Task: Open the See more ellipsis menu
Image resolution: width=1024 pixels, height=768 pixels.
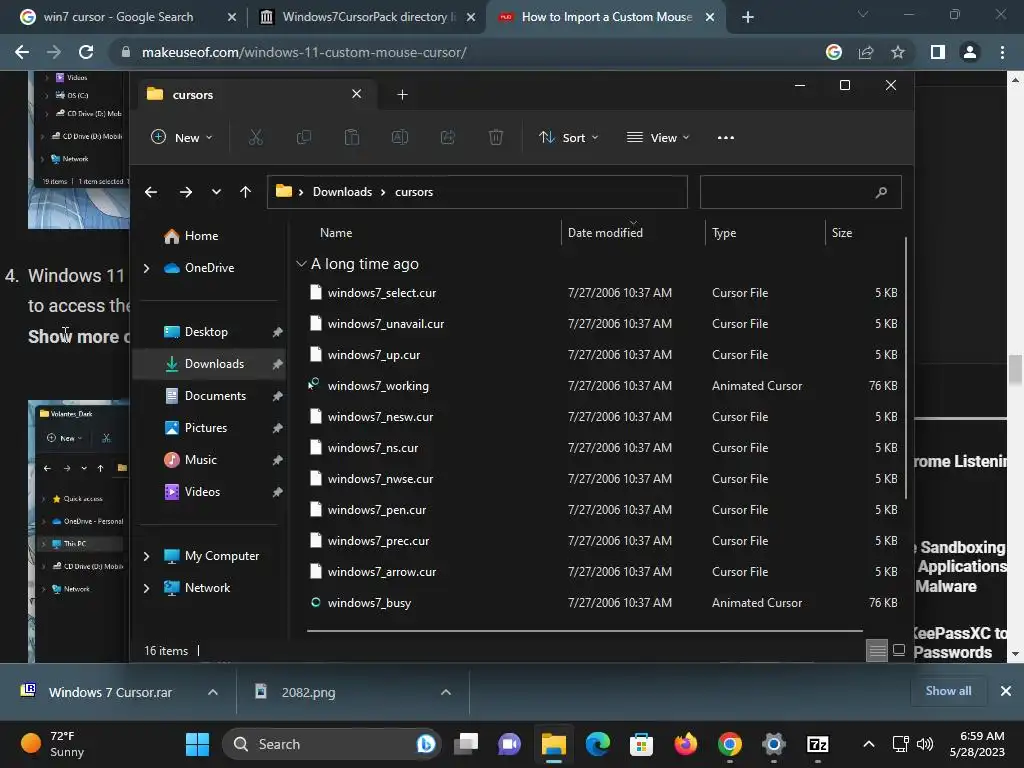Action: coord(726,137)
